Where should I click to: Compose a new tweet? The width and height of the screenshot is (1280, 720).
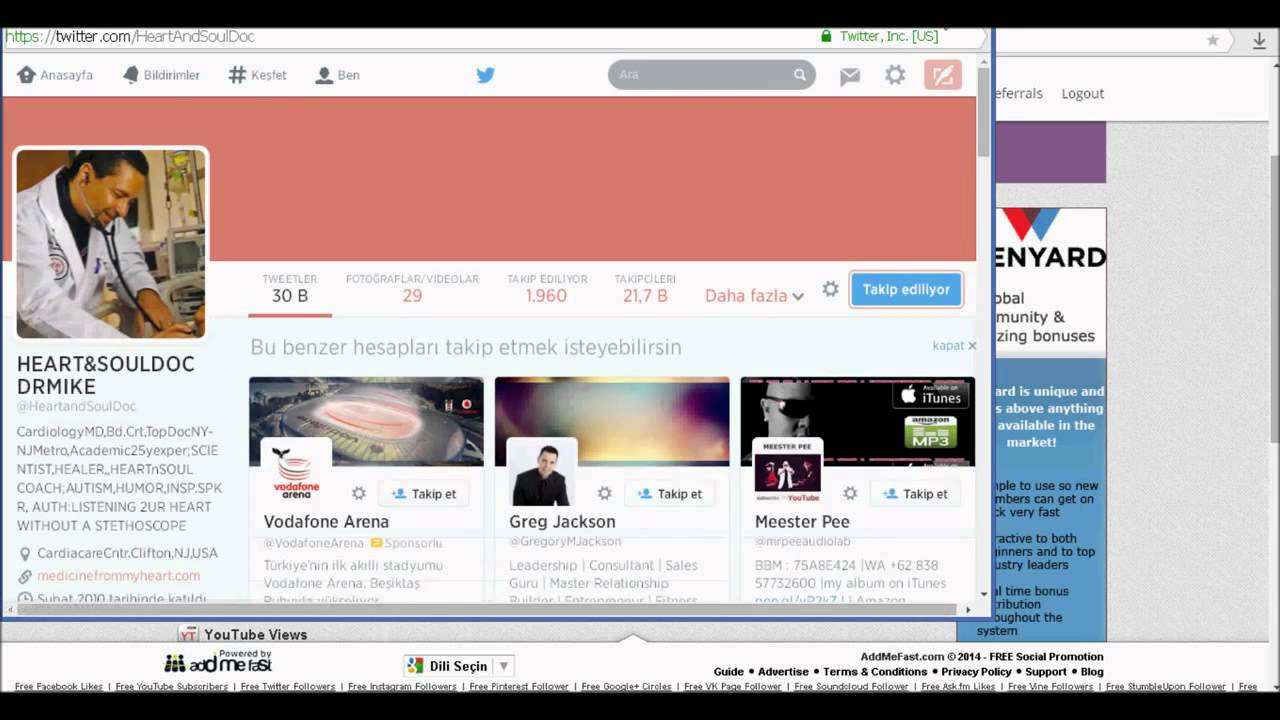click(x=943, y=75)
